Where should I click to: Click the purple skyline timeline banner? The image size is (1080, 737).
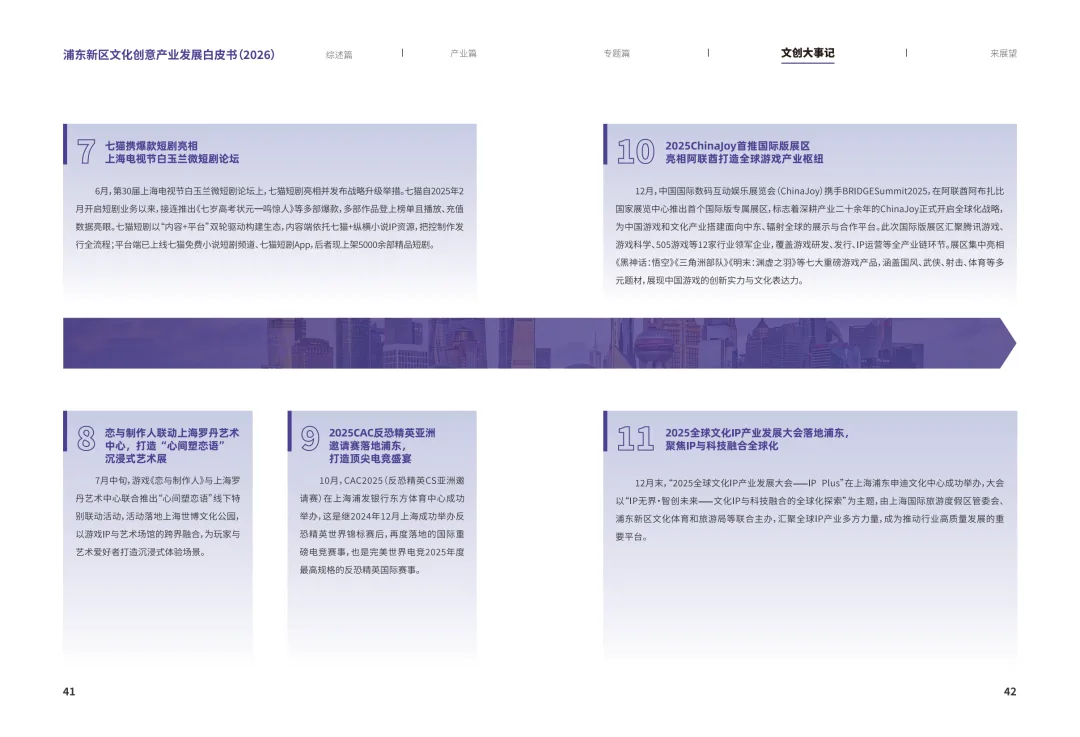(x=539, y=343)
